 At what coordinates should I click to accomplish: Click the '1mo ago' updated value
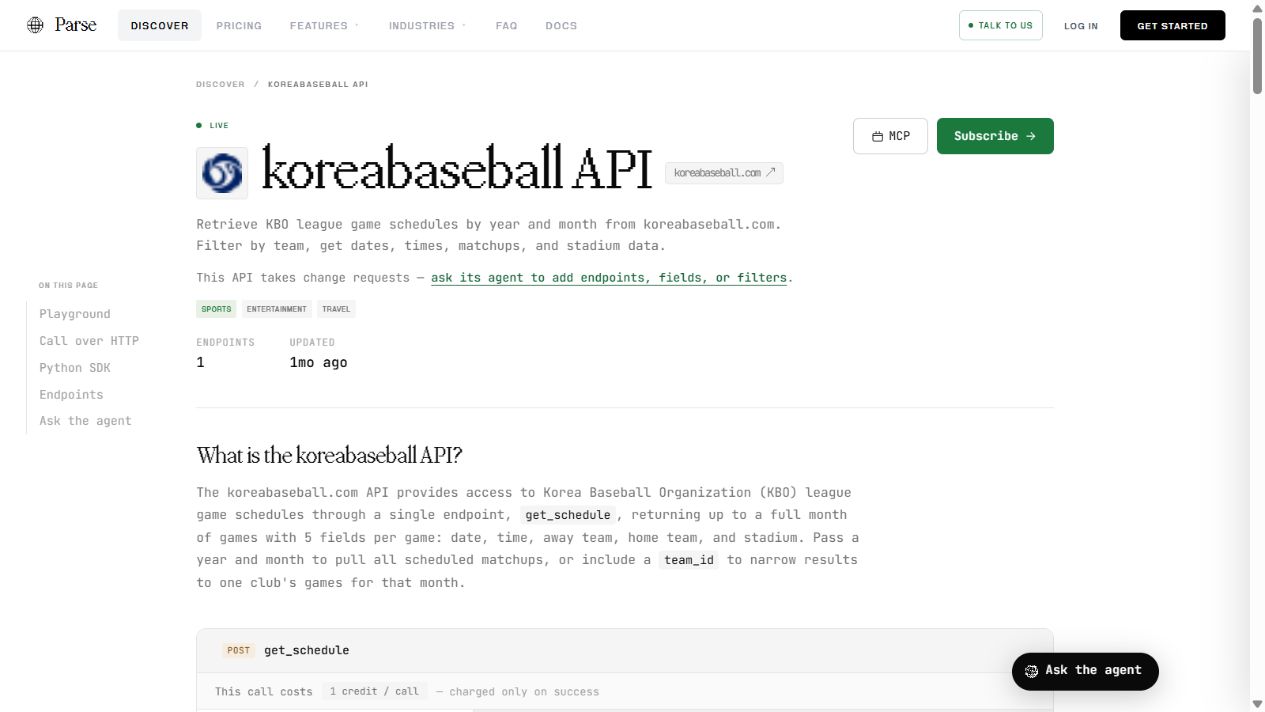[318, 362]
